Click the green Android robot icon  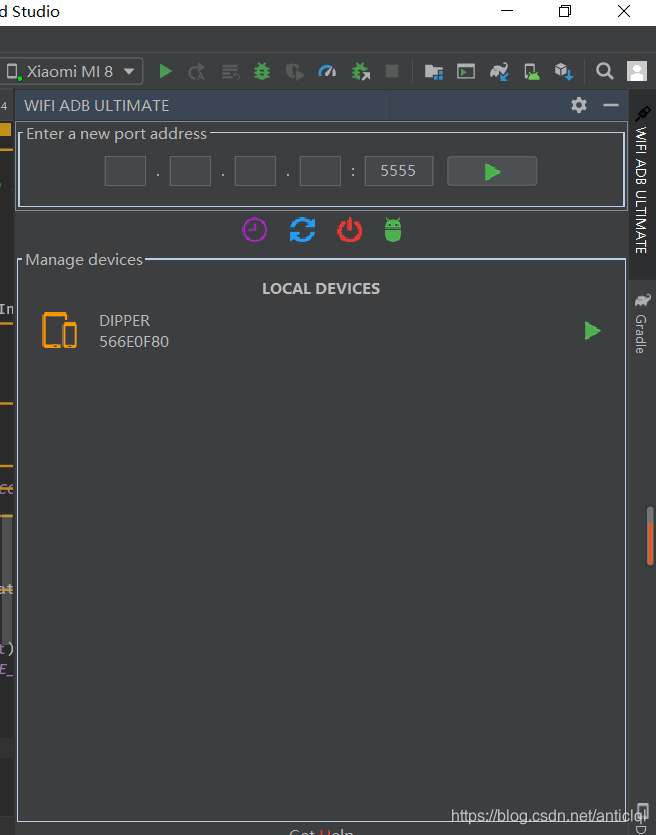click(393, 230)
